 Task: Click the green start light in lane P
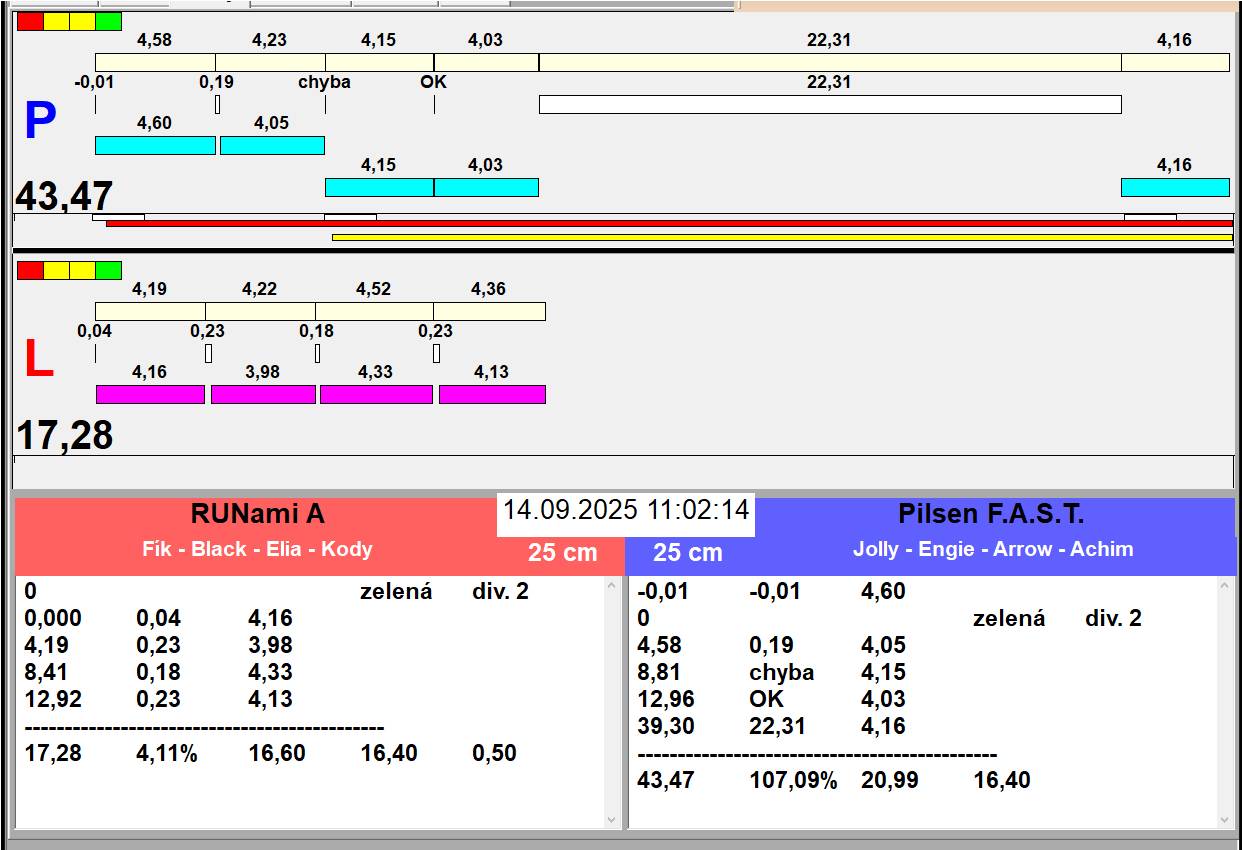(108, 21)
